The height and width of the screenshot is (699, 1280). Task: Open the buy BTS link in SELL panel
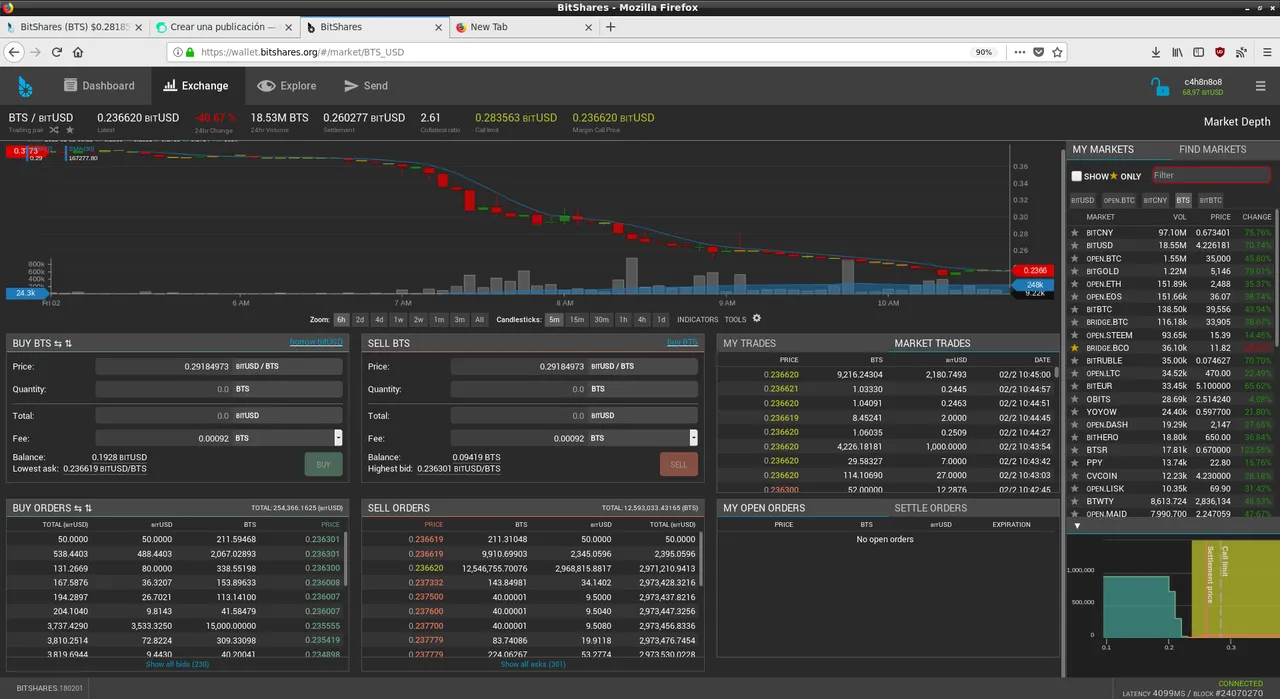tap(682, 342)
